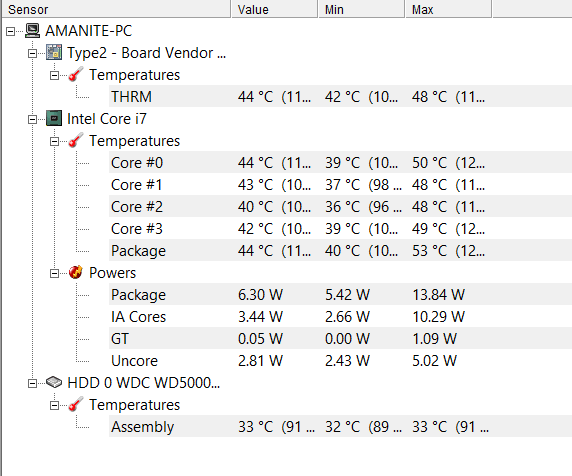This screenshot has height=476, width=572.
Task: Click the AMANITE-PC computer icon
Action: pos(32,31)
